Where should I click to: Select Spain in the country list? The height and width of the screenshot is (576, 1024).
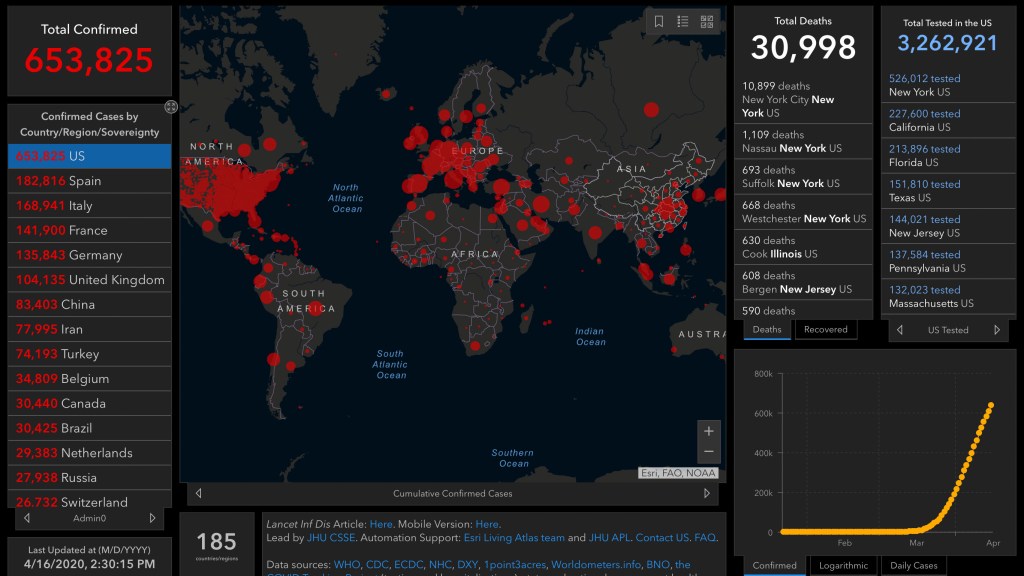tap(89, 181)
